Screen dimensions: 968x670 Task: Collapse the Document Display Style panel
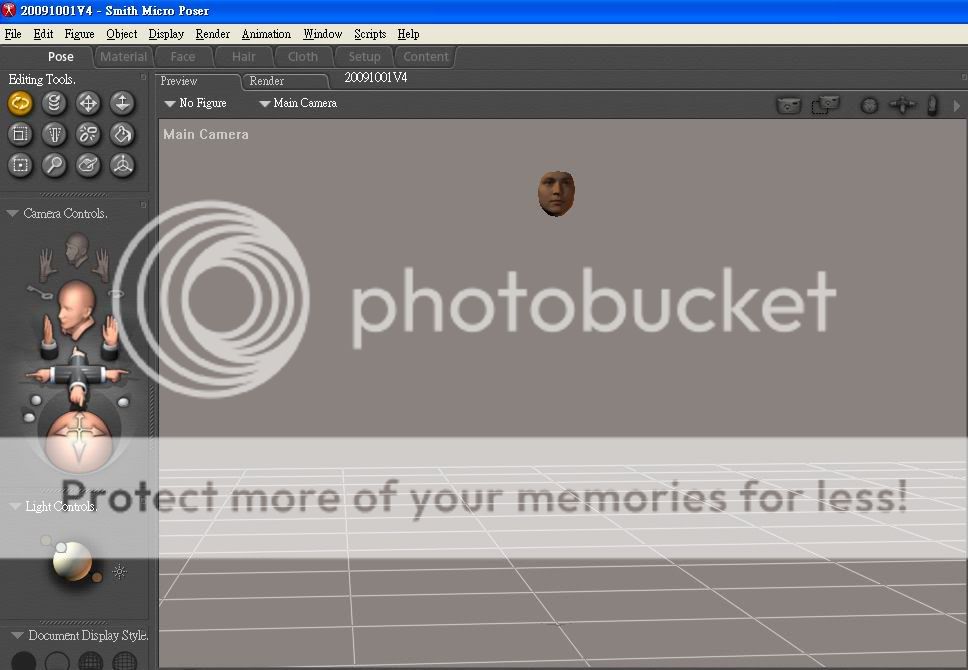[x=16, y=636]
